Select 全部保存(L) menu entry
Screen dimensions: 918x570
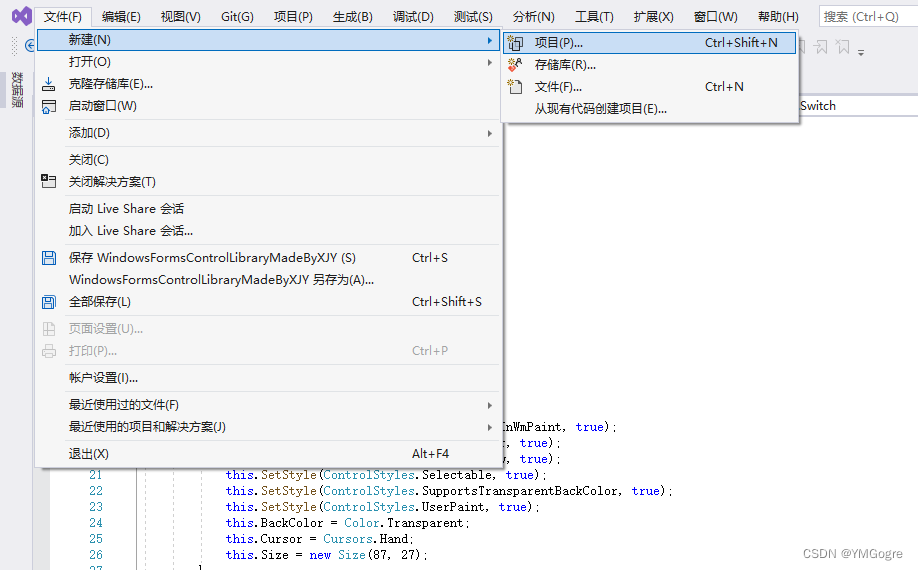click(268, 302)
